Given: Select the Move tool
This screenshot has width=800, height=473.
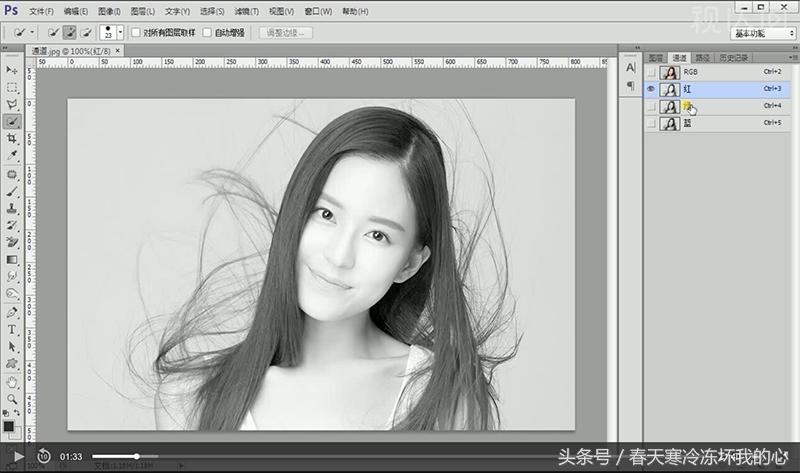Looking at the screenshot, I should click(12, 69).
